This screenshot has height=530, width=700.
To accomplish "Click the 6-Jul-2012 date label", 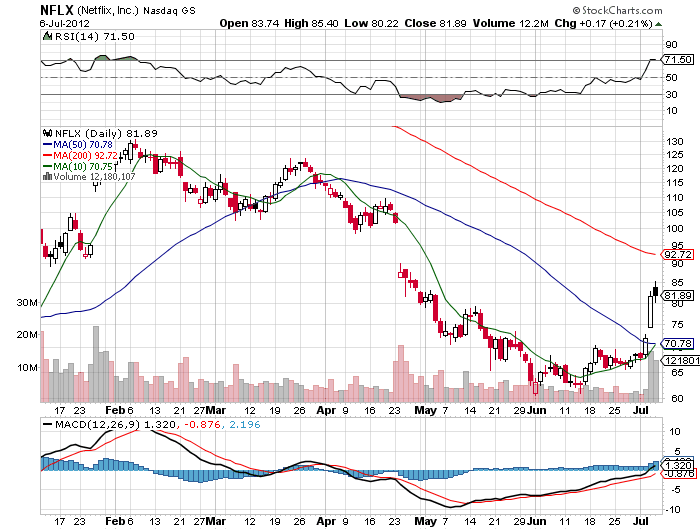I will [64, 23].
